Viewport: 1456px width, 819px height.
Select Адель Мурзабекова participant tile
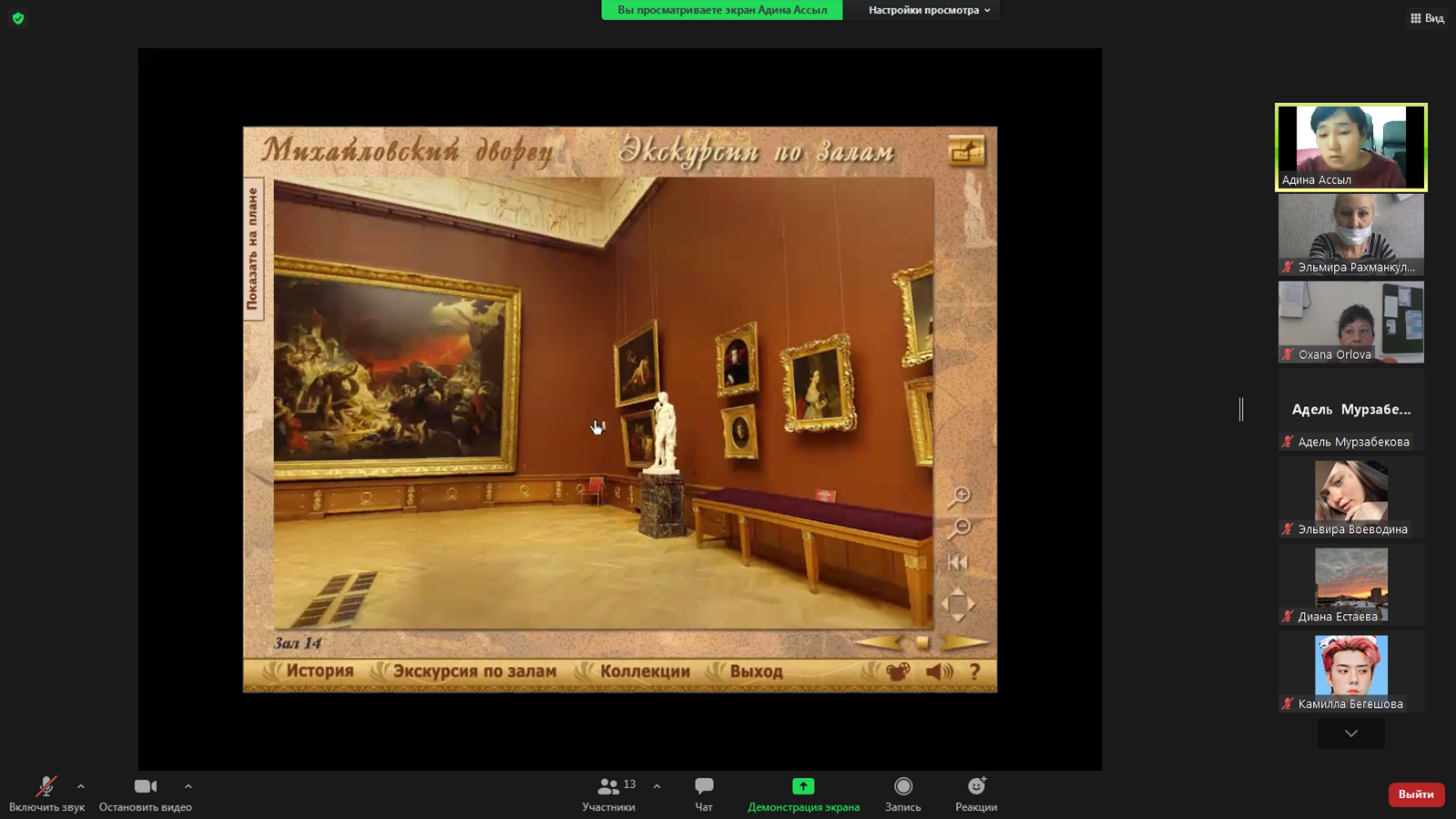click(1351, 409)
